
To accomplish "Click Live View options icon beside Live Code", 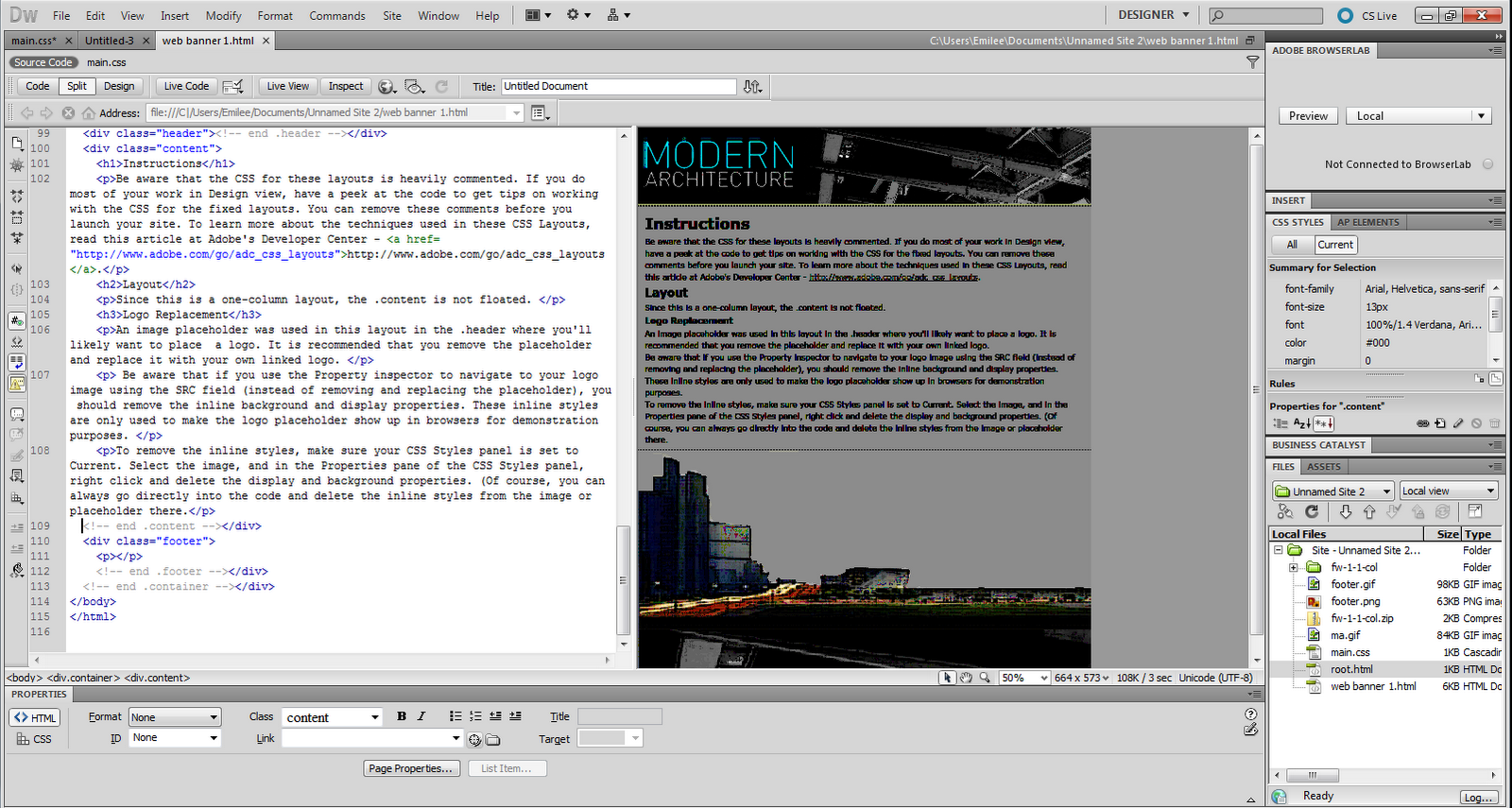I will [232, 86].
